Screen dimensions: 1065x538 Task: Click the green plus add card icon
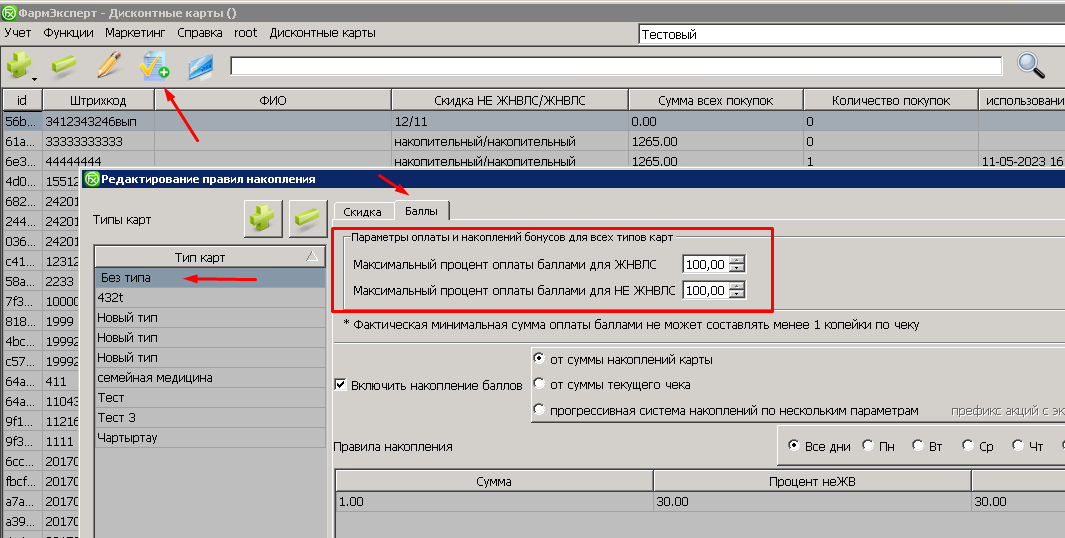click(x=18, y=65)
